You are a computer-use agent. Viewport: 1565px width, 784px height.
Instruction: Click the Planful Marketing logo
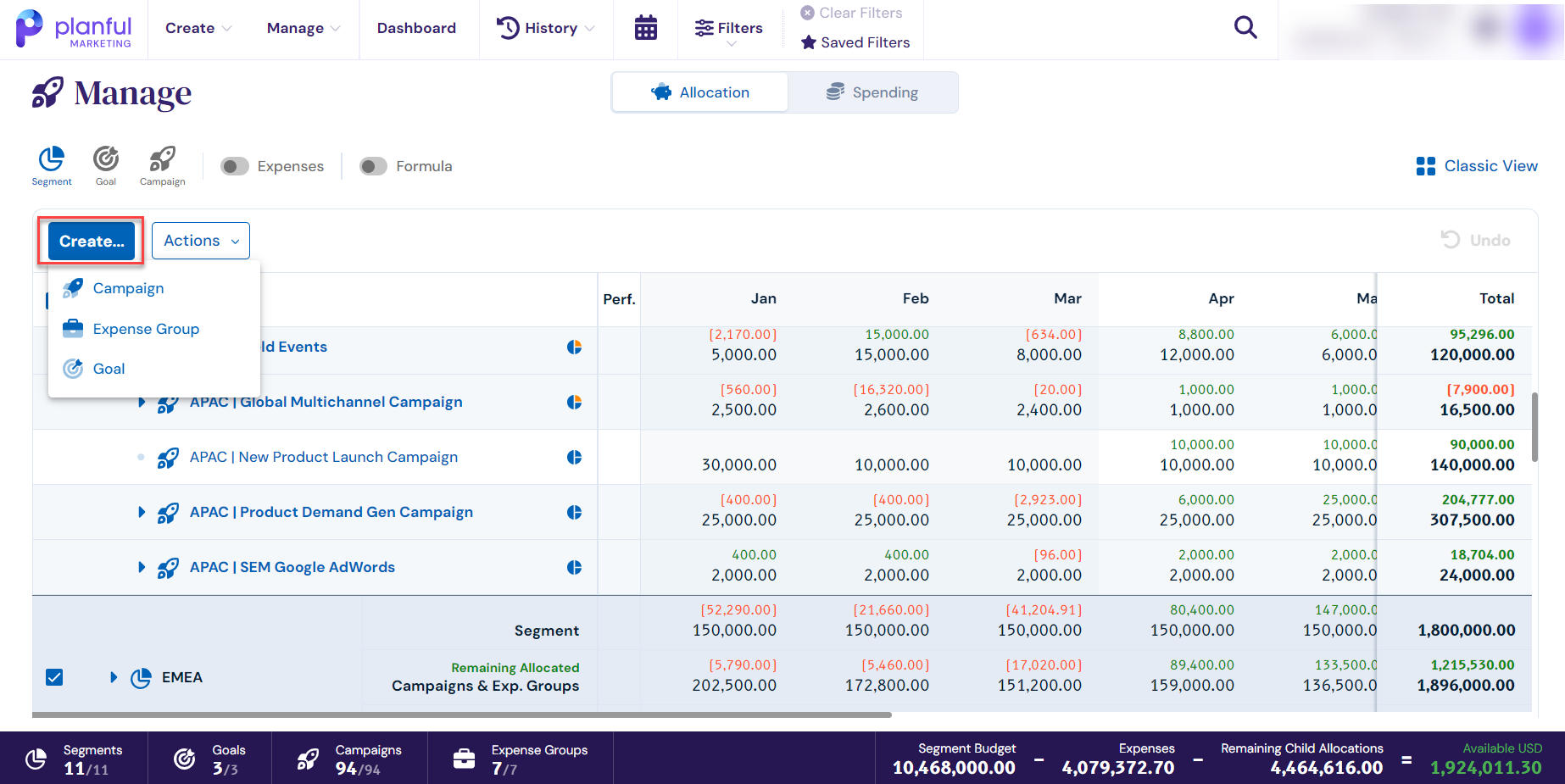point(74,29)
